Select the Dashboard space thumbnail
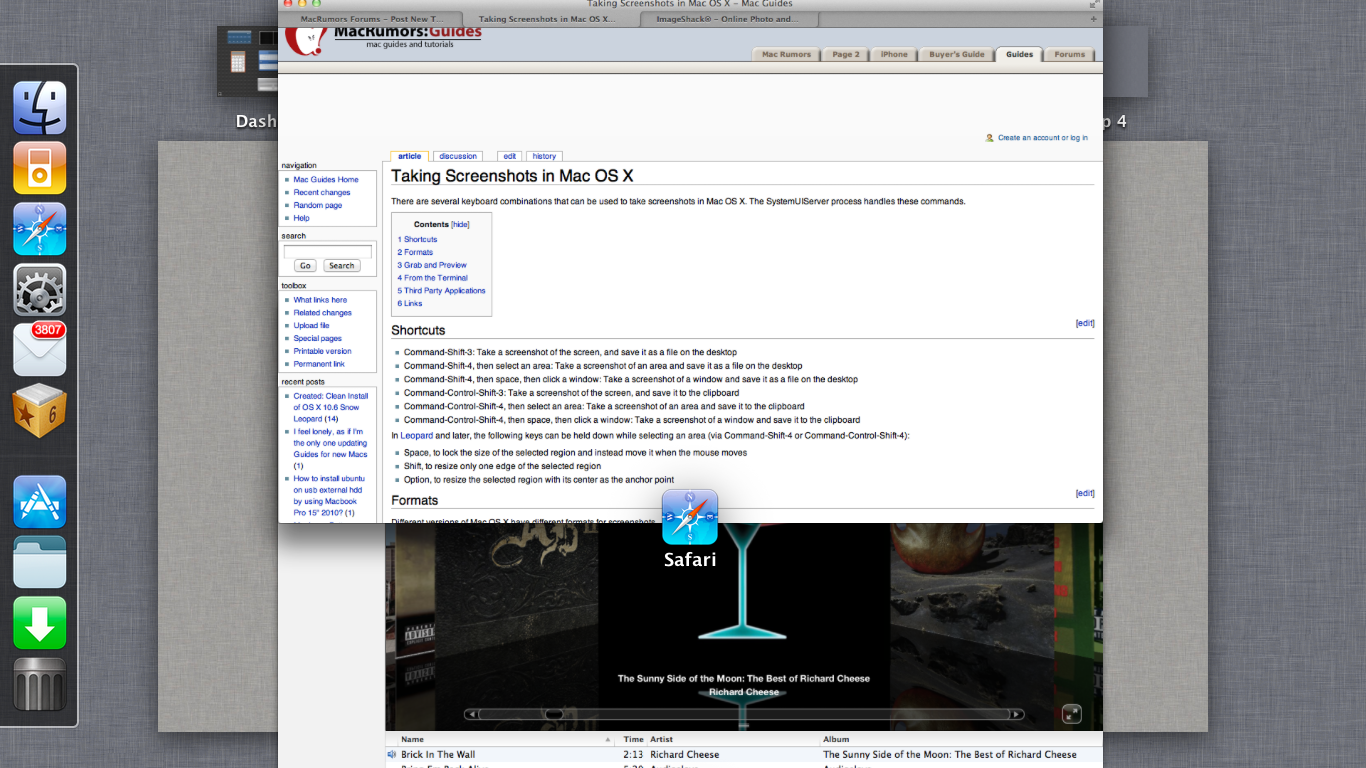Viewport: 1366px width, 768px height. point(247,62)
